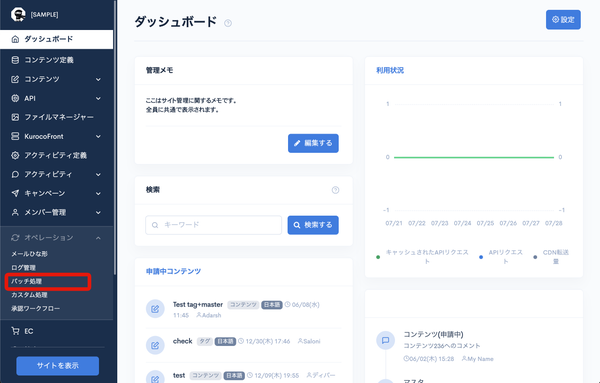This screenshot has width=600, height=383.
Task: Open アクティビティ定義 menu item
Action: point(57,155)
